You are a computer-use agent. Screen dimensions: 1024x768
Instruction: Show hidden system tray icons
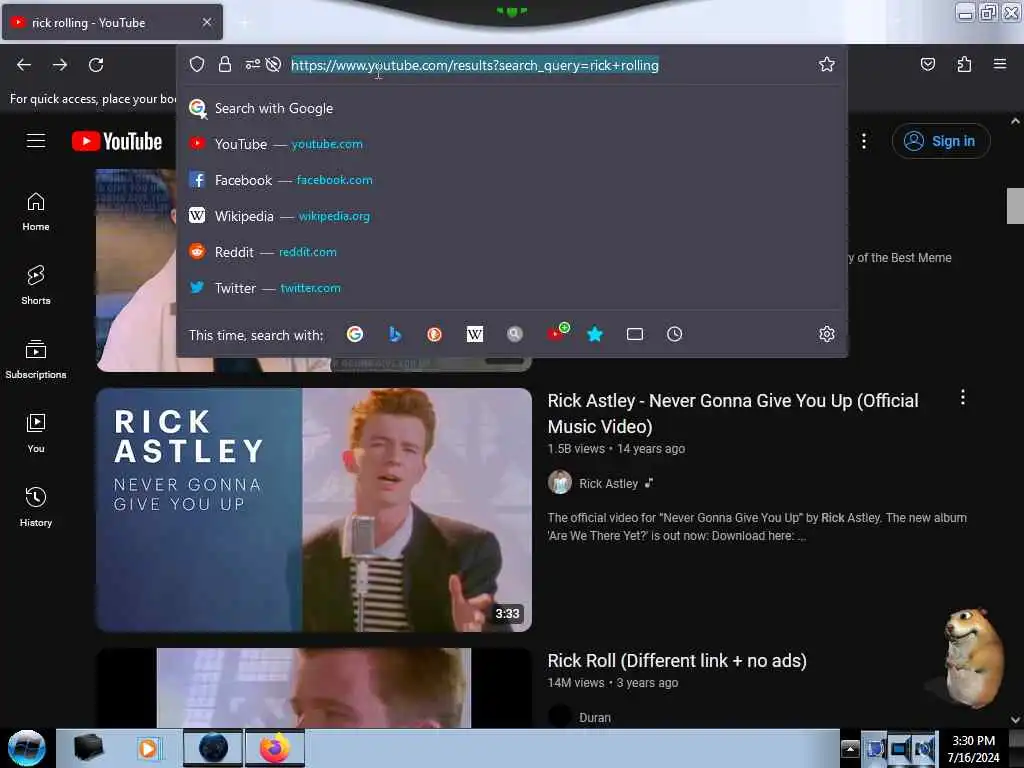(x=850, y=748)
